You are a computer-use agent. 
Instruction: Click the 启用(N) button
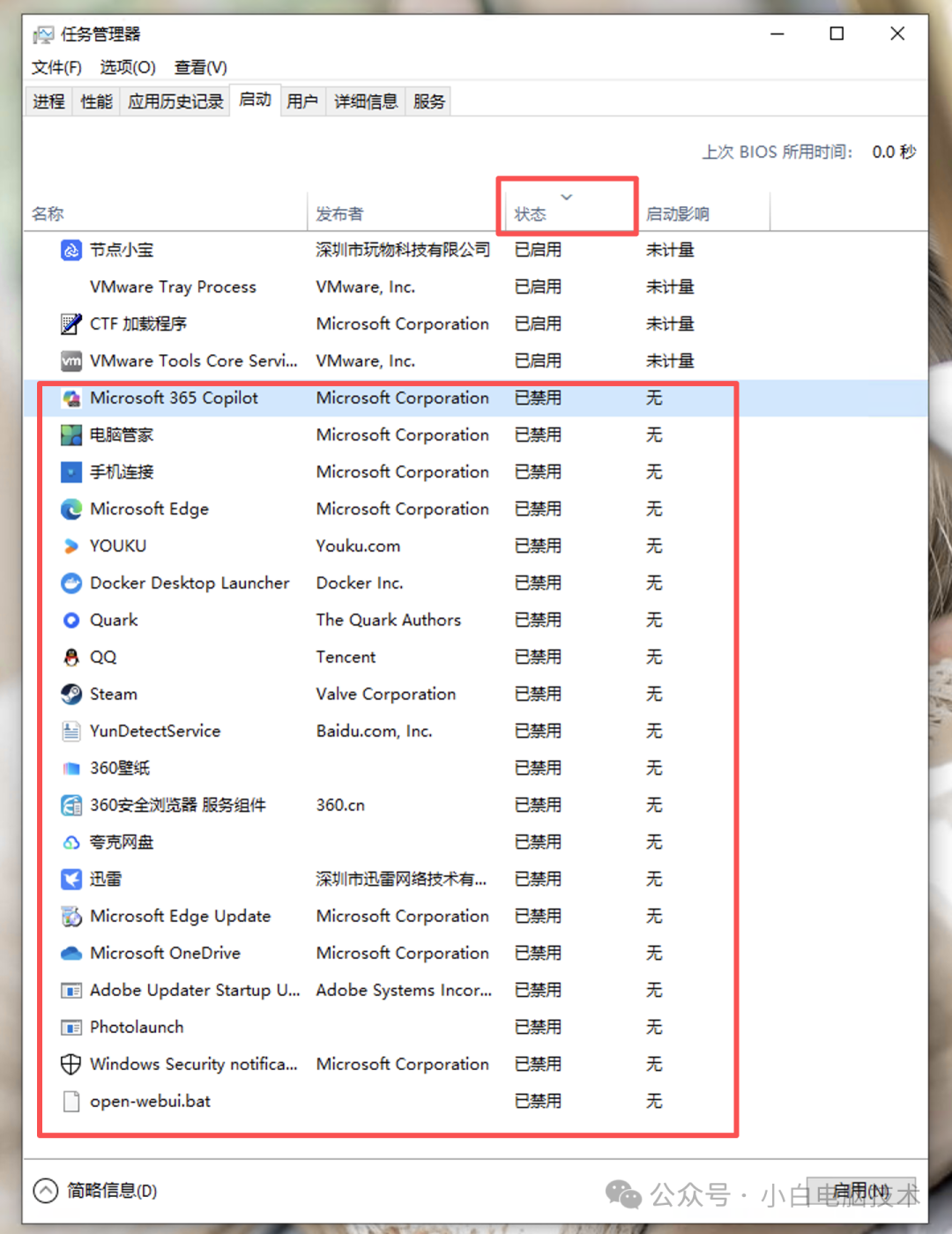point(861,1191)
